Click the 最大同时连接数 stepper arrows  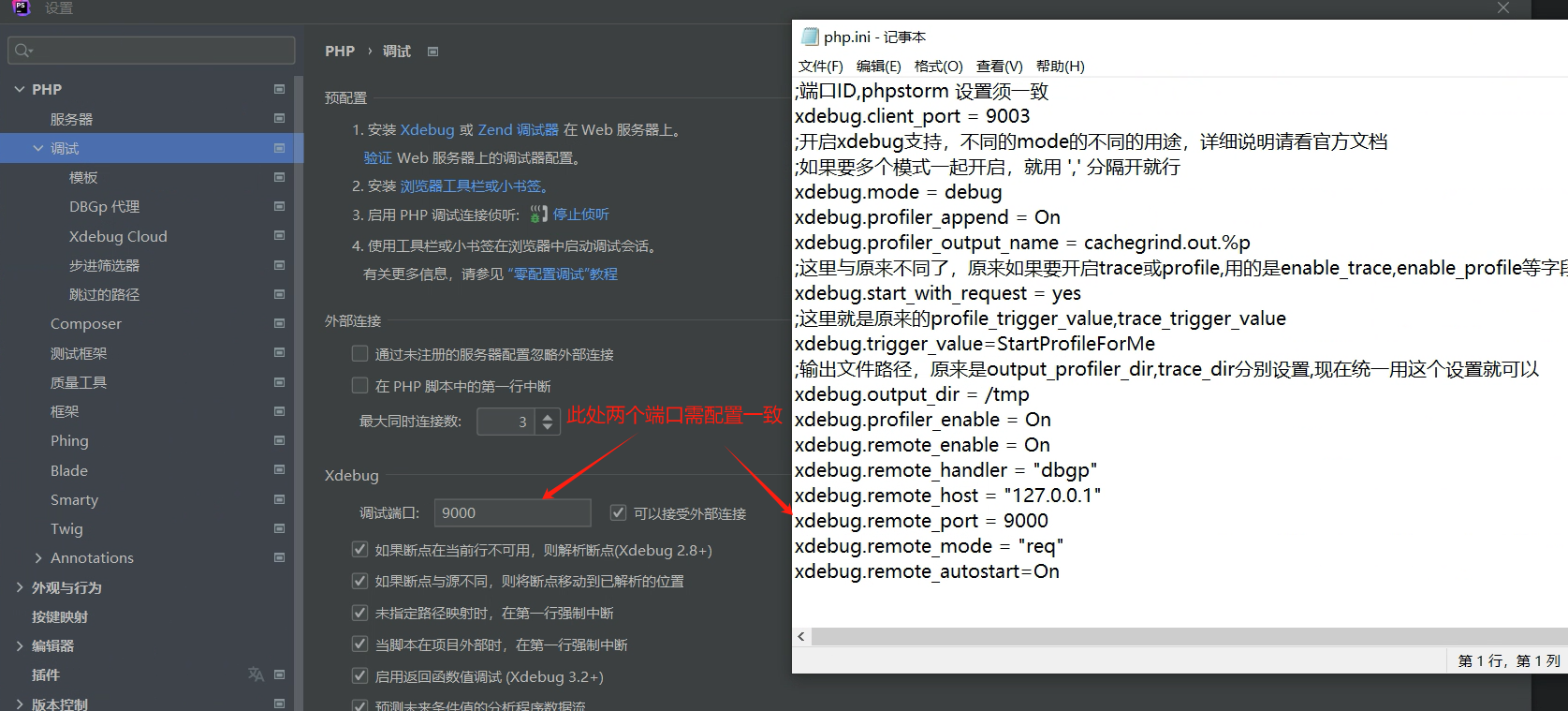548,422
